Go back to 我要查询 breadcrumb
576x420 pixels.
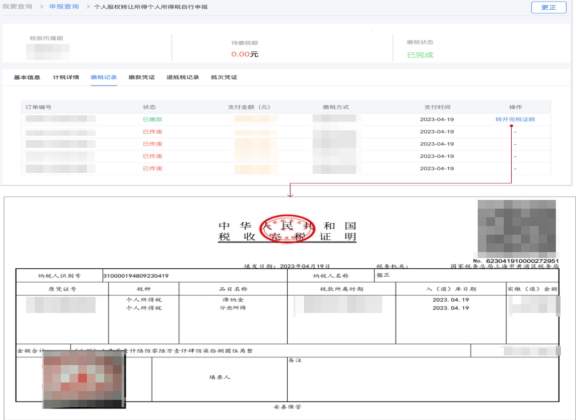point(17,7)
